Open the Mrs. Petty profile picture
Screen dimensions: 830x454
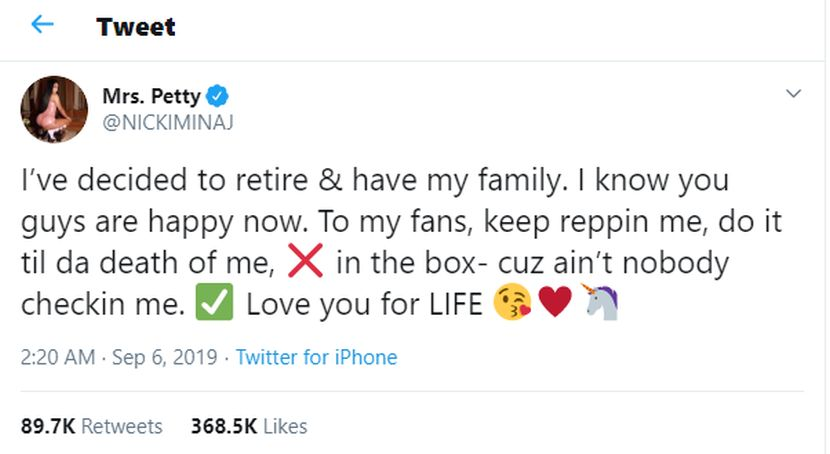54,109
